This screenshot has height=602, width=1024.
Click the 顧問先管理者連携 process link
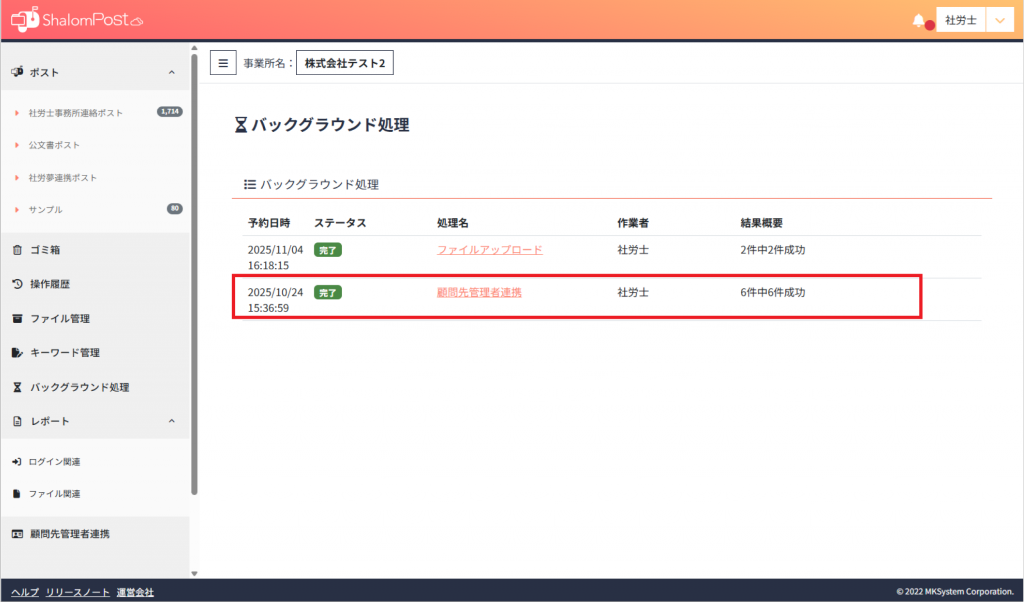(479, 293)
